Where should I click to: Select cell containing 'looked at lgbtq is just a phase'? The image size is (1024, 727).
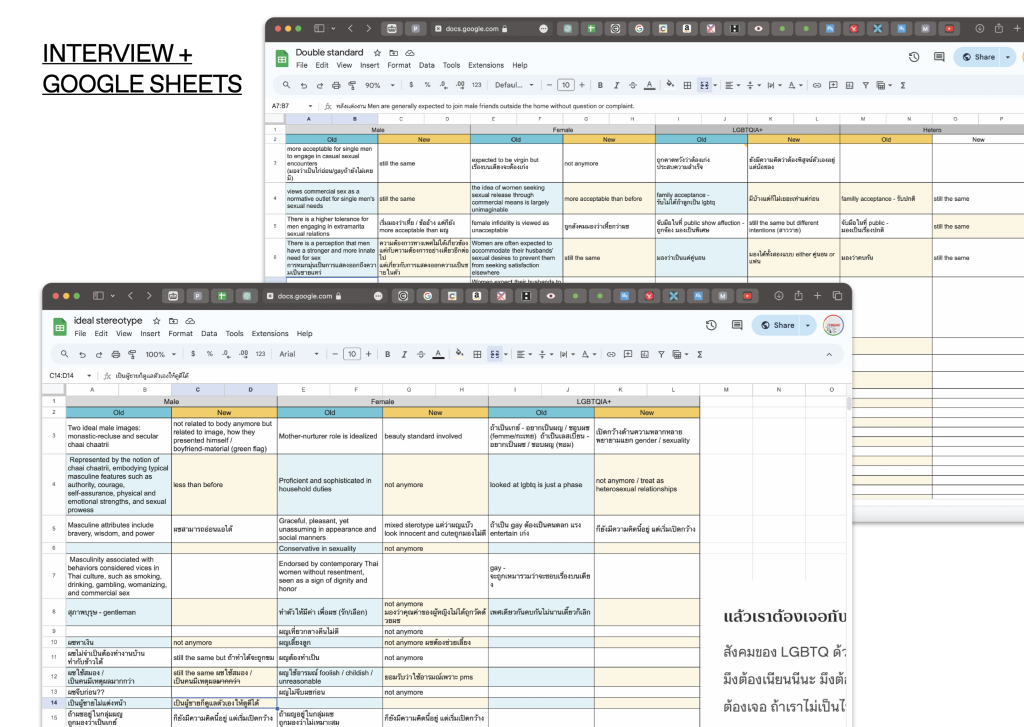(541, 485)
